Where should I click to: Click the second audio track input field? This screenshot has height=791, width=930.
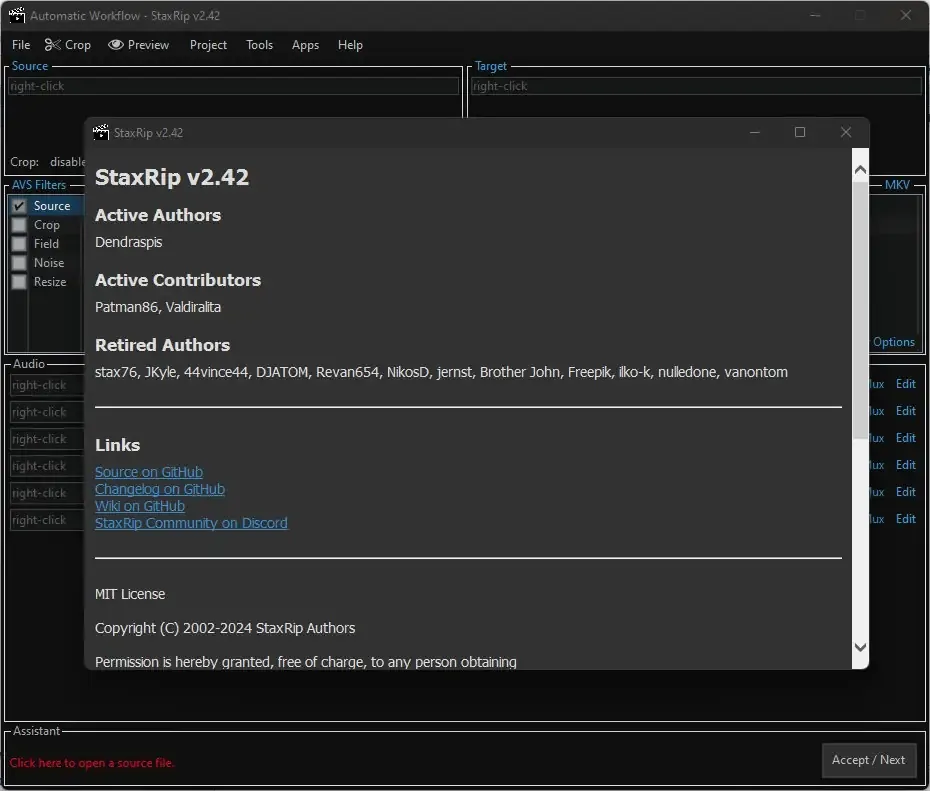click(x=47, y=412)
